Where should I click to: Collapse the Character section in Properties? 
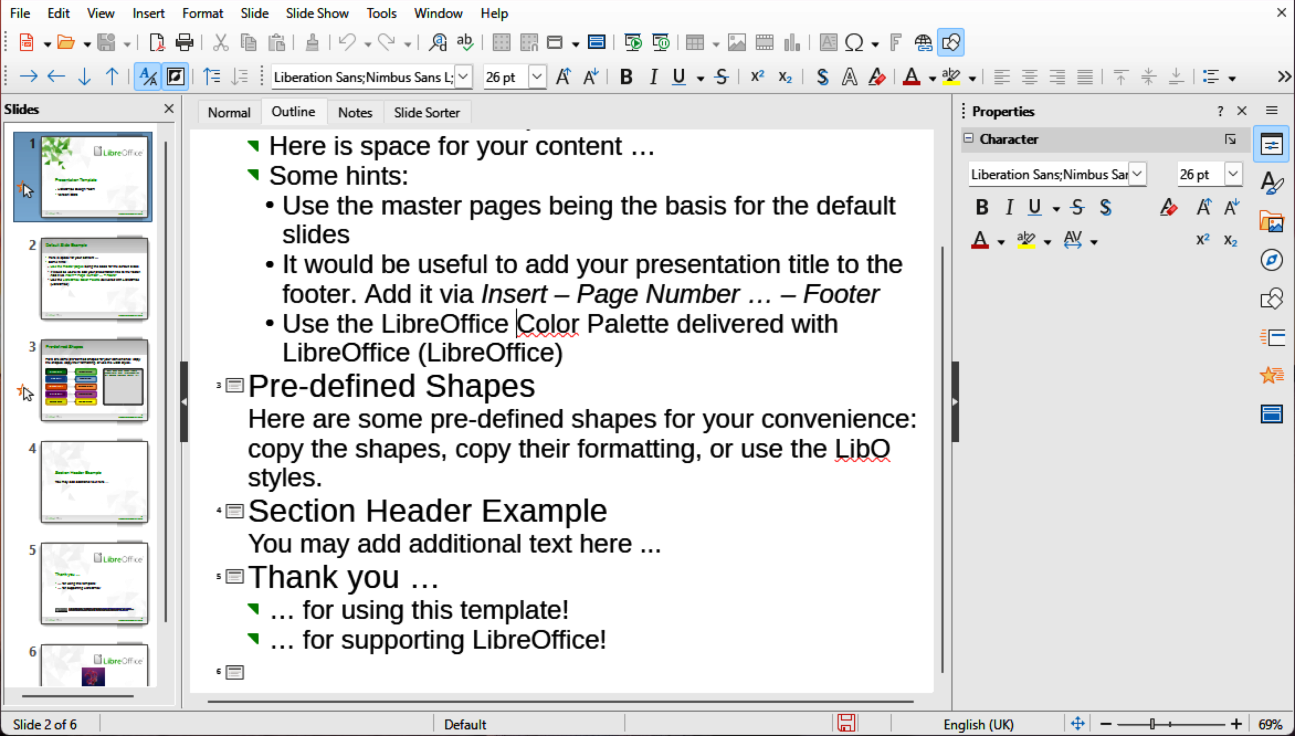(x=968, y=139)
